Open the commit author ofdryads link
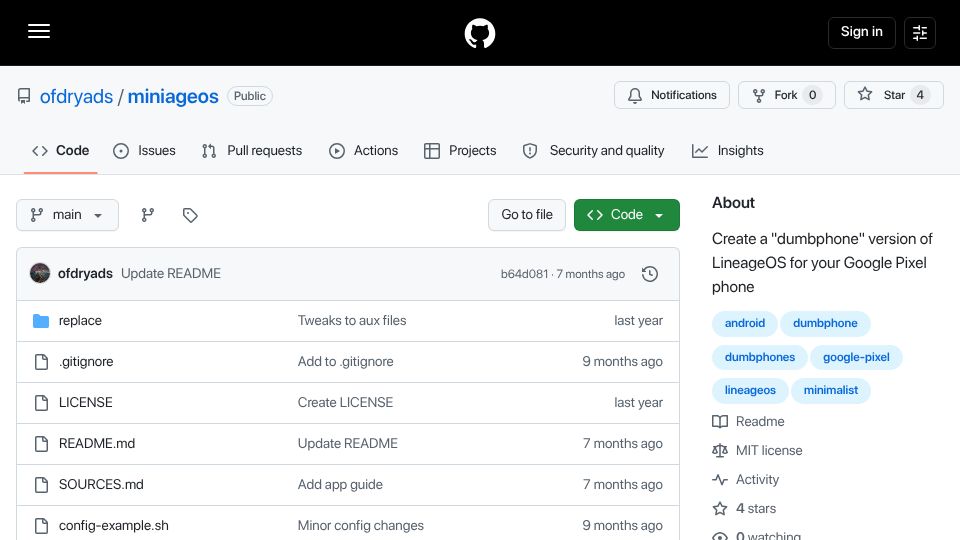This screenshot has height=540, width=960. [x=85, y=273]
